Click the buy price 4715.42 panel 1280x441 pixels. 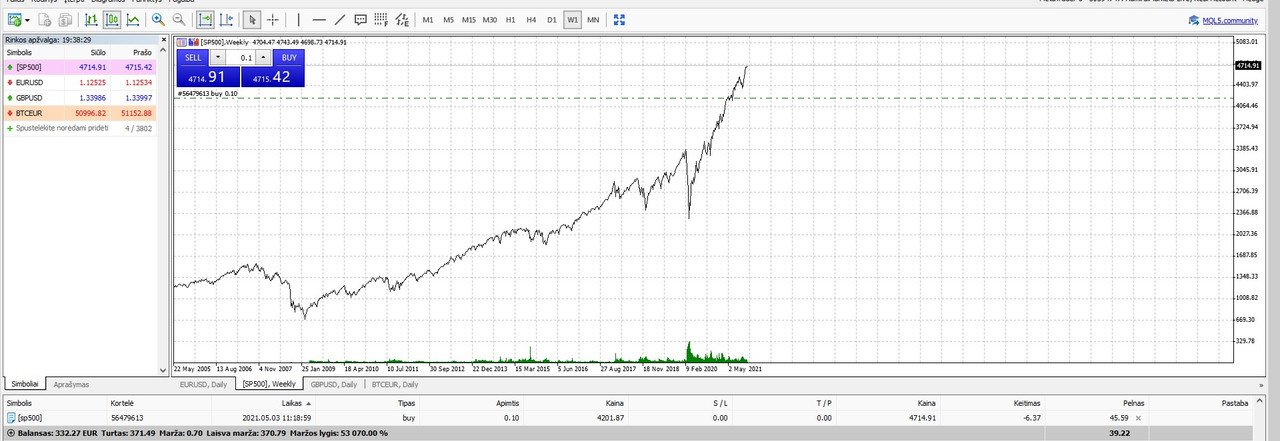pyautogui.click(x=273, y=76)
